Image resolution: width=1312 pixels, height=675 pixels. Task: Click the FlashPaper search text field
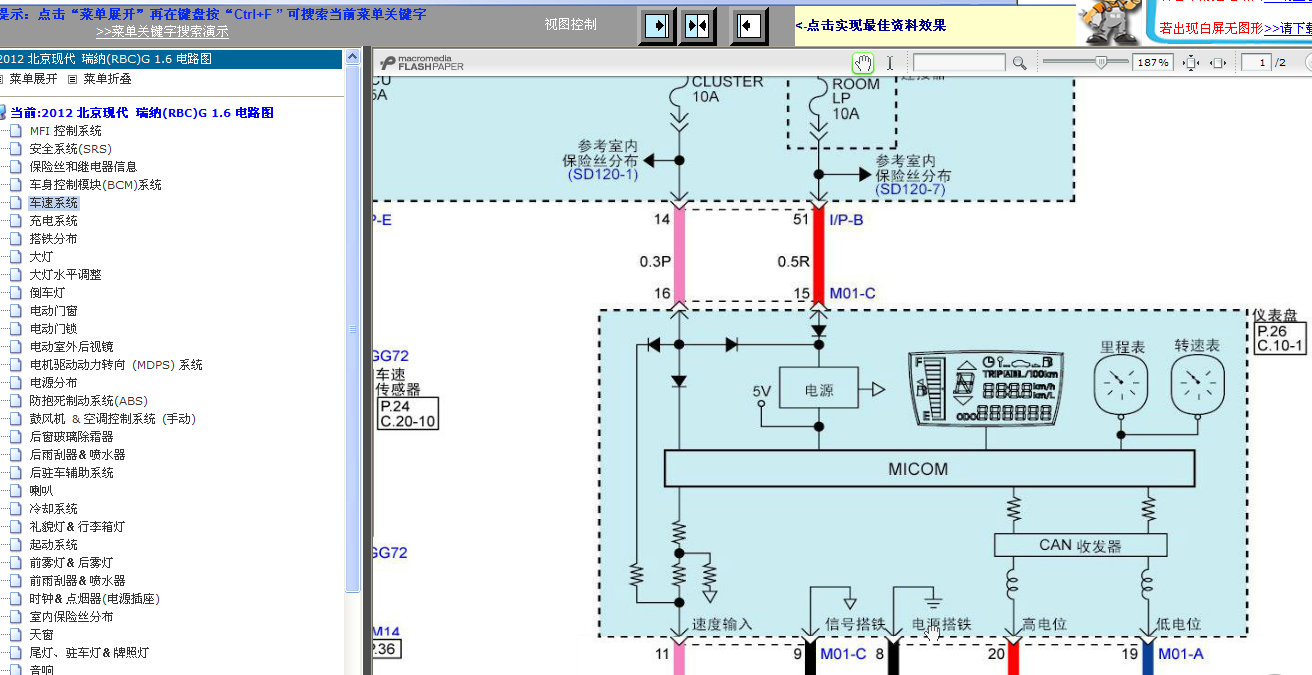click(x=959, y=63)
